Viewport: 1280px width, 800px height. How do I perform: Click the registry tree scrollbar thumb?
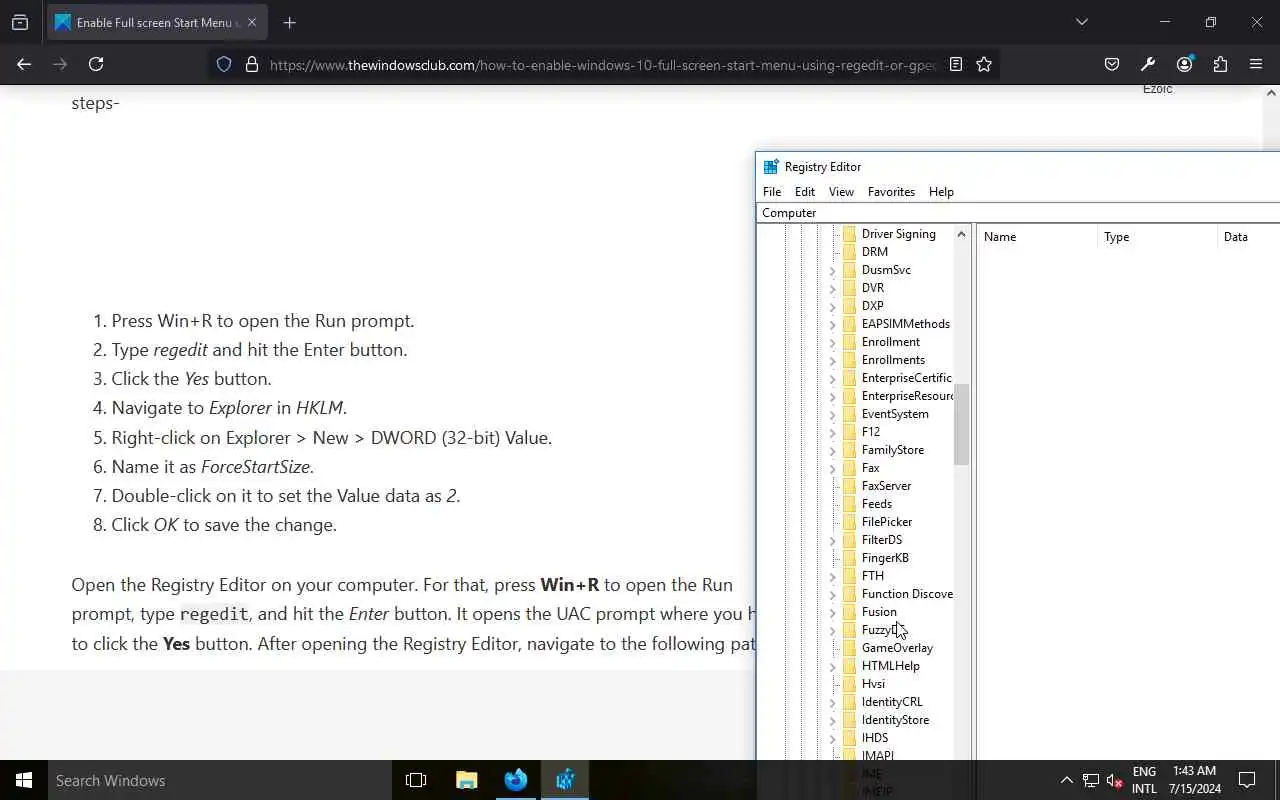tap(961, 424)
